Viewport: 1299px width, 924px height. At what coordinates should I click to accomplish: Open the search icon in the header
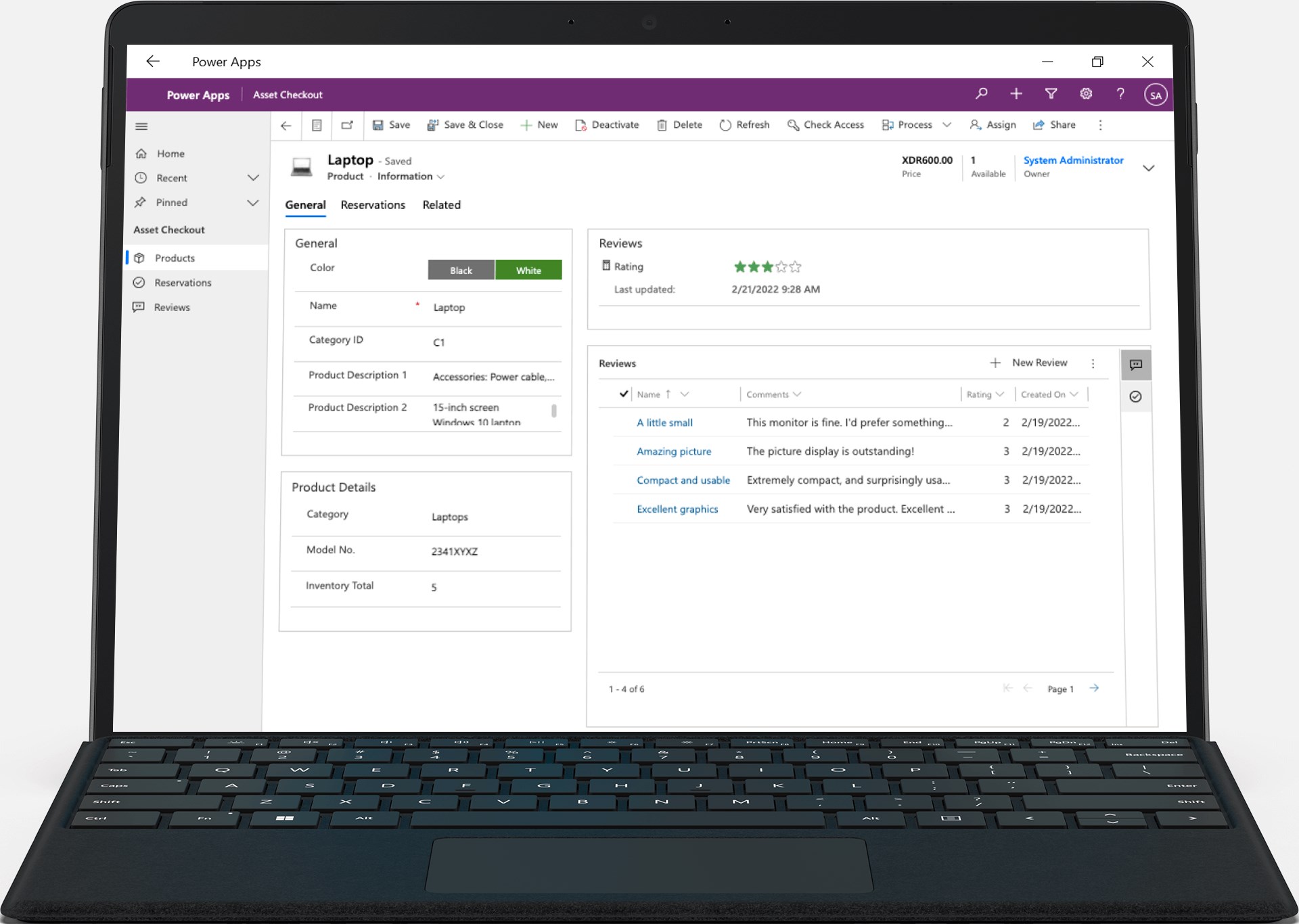click(x=982, y=94)
